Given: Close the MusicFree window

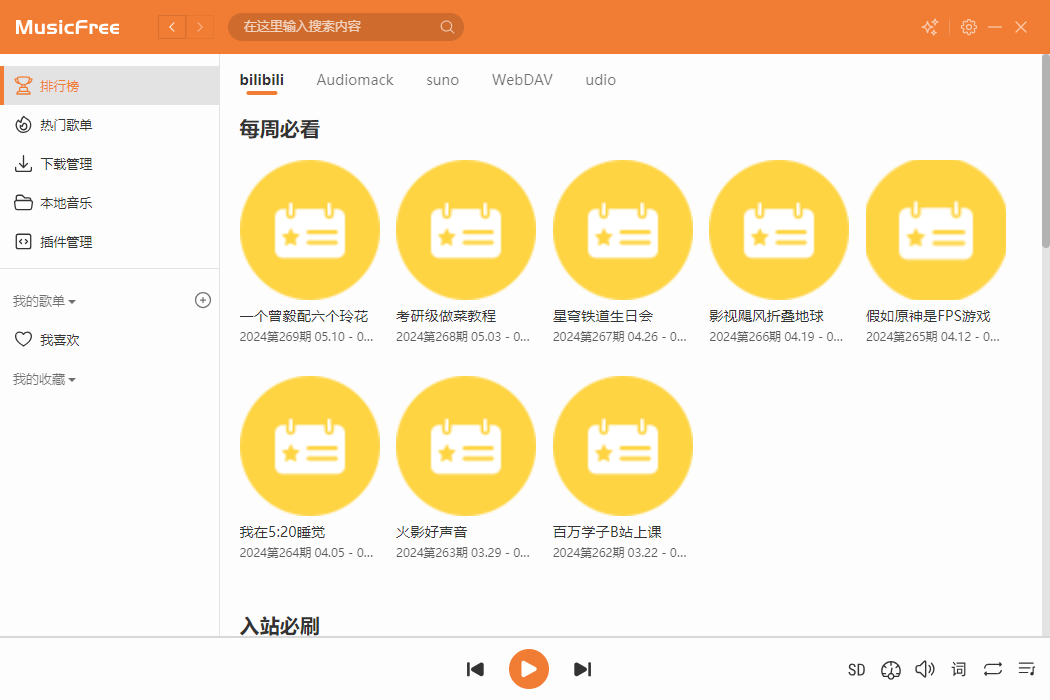Looking at the screenshot, I should coord(1021,27).
